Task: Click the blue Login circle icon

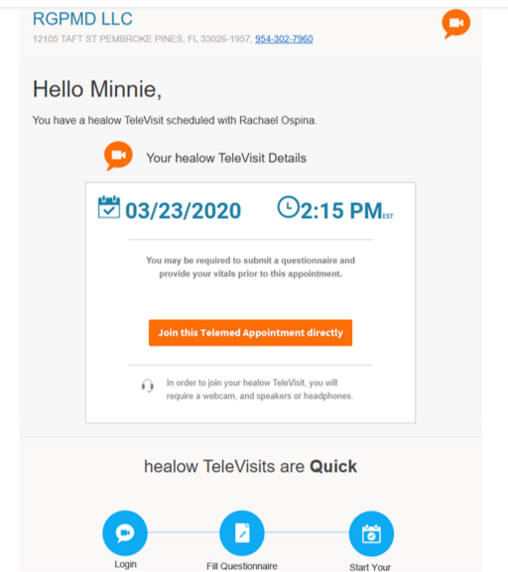Action: (125, 533)
